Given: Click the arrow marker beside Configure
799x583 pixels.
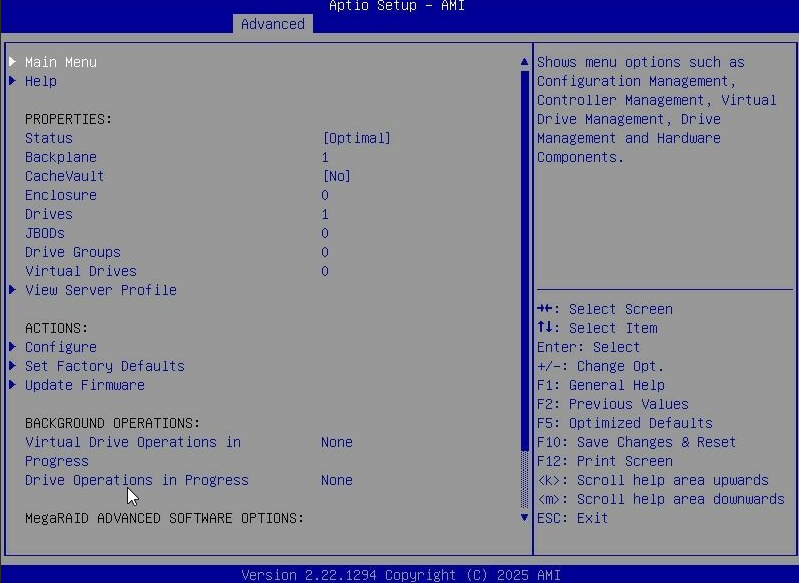Looking at the screenshot, I should point(13,347).
